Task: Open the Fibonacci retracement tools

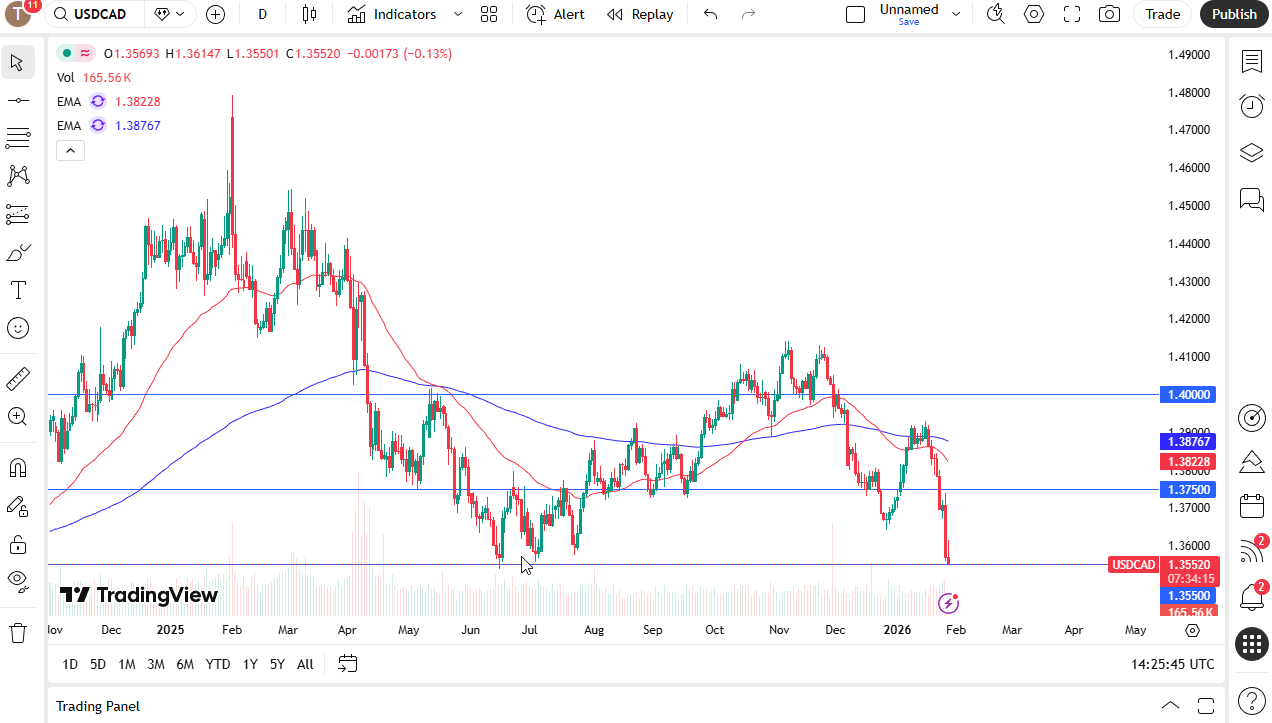Action: 17,137
